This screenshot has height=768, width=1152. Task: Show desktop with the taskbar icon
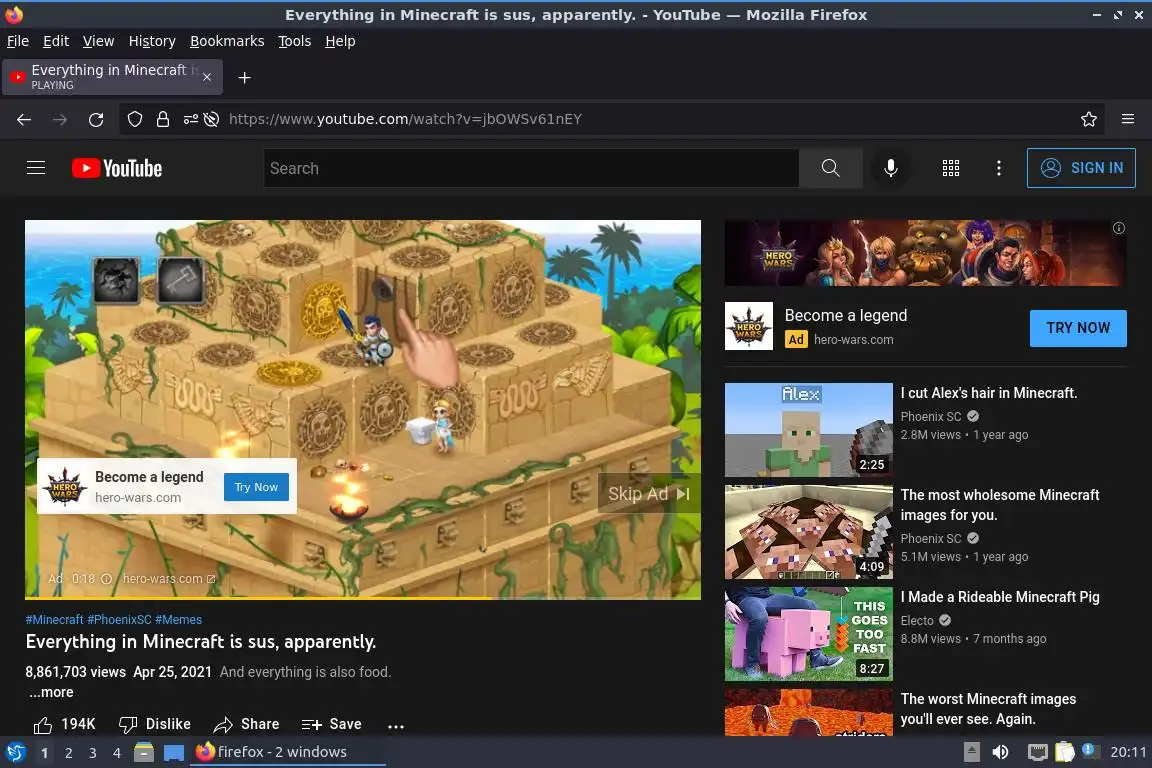coord(173,753)
